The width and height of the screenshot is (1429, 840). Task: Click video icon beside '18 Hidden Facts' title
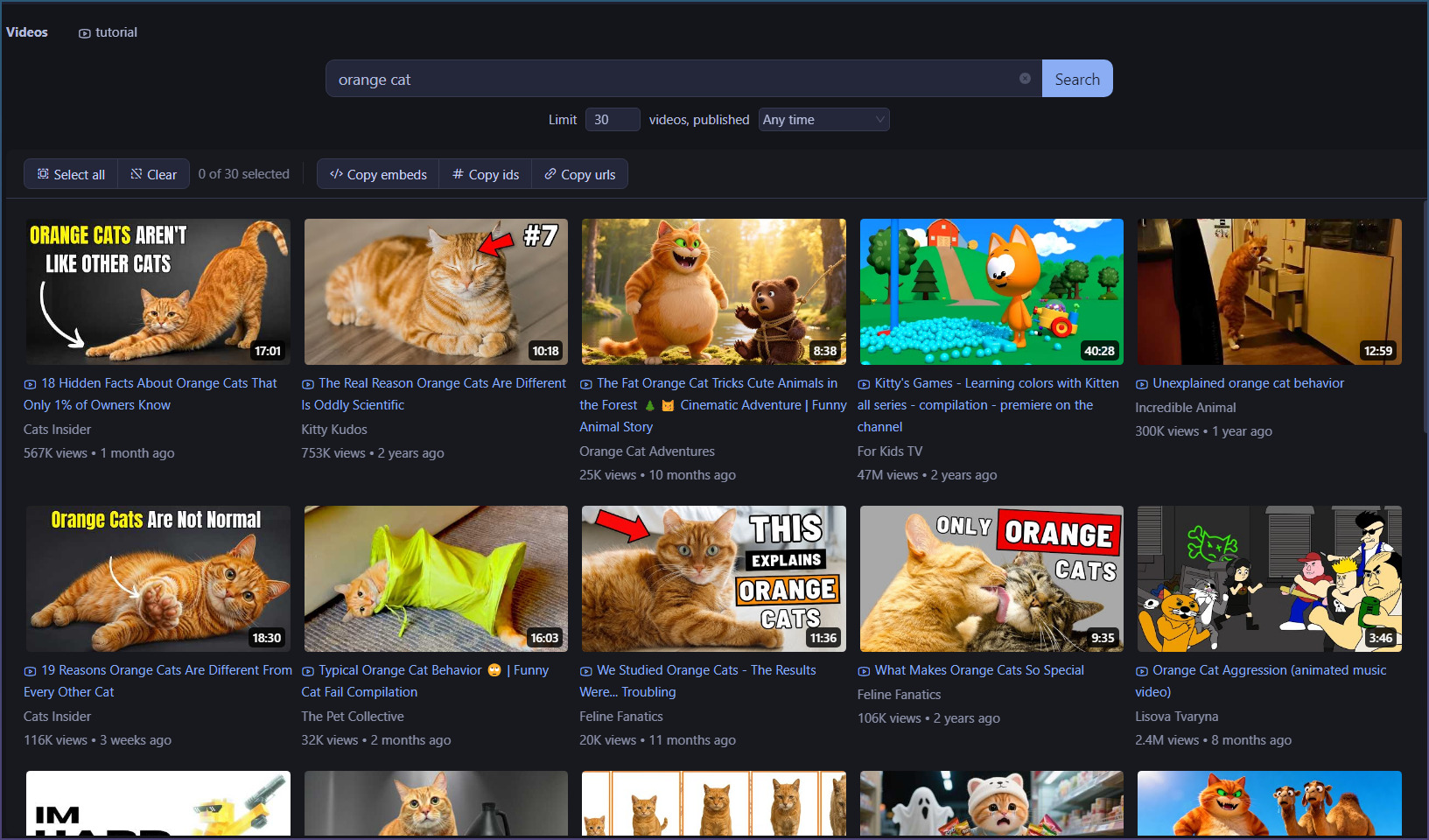pyautogui.click(x=30, y=384)
